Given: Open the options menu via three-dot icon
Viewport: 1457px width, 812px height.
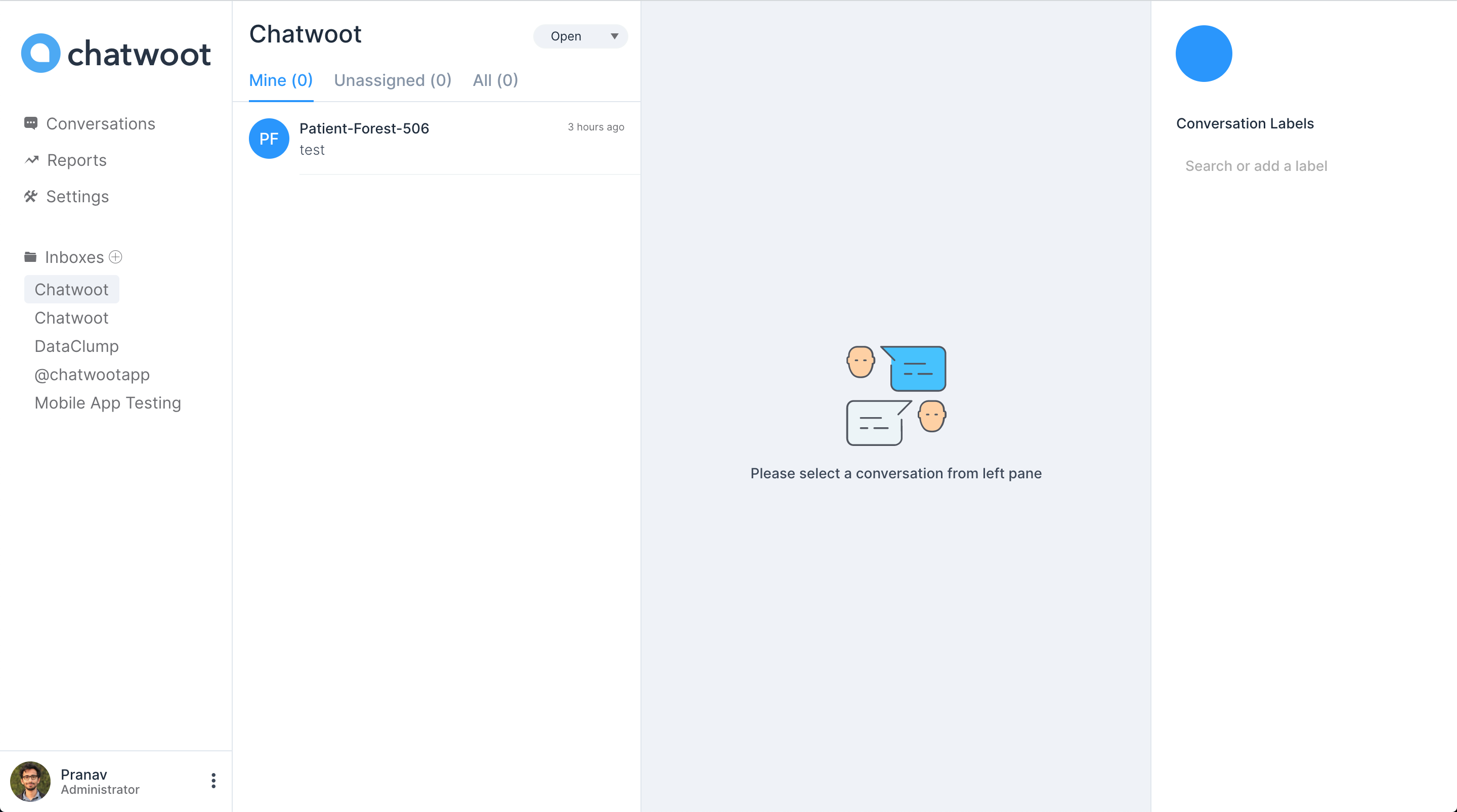Looking at the screenshot, I should click(213, 781).
